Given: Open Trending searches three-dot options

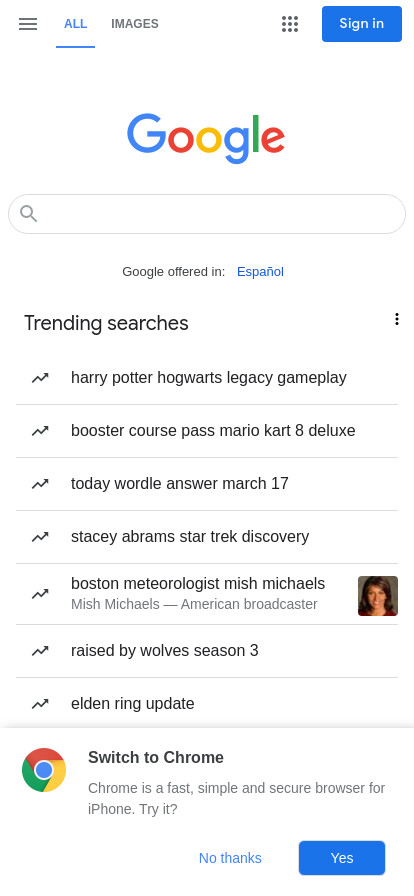Looking at the screenshot, I should [x=397, y=319].
